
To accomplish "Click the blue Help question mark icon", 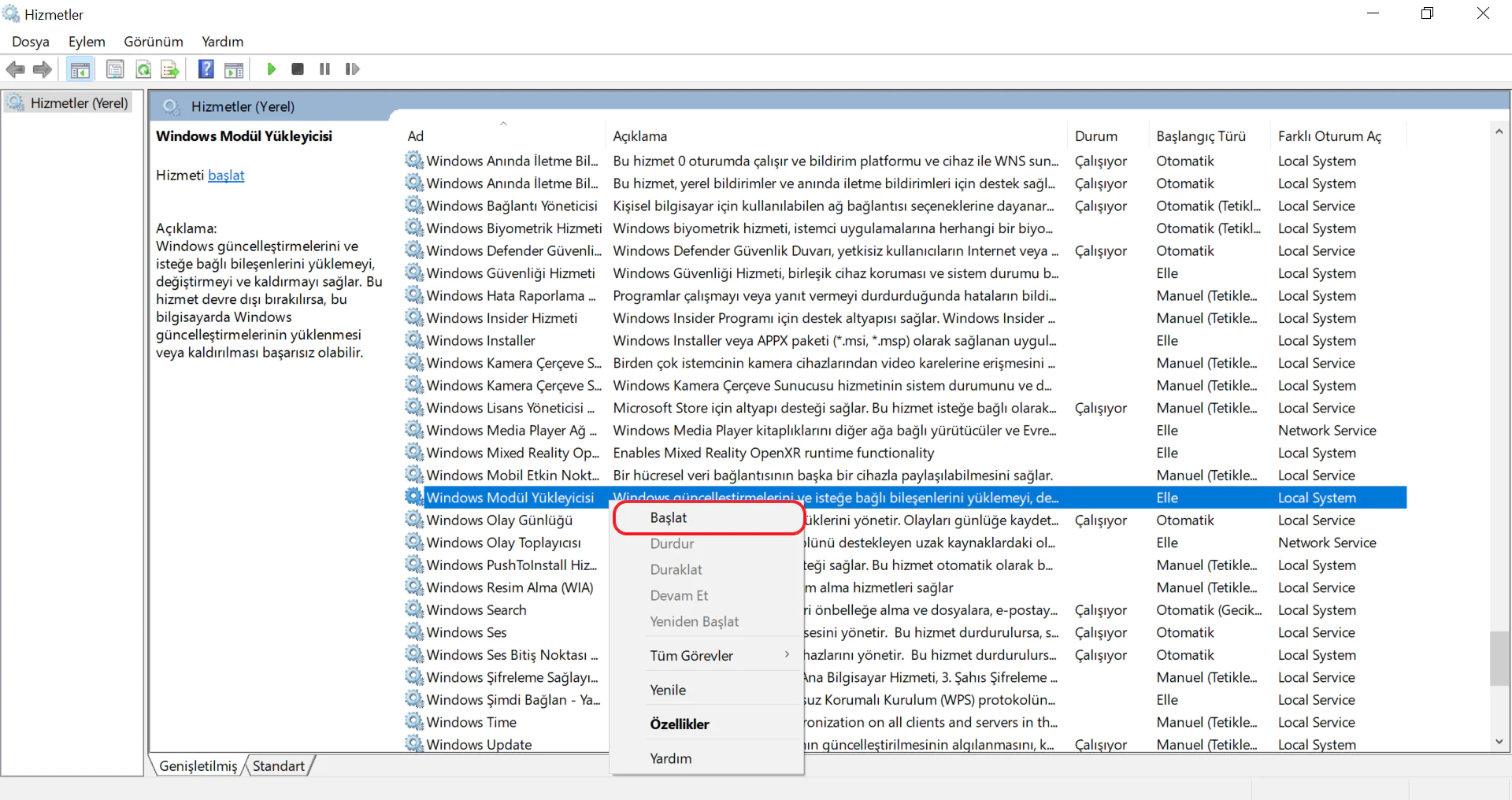I will pos(206,69).
